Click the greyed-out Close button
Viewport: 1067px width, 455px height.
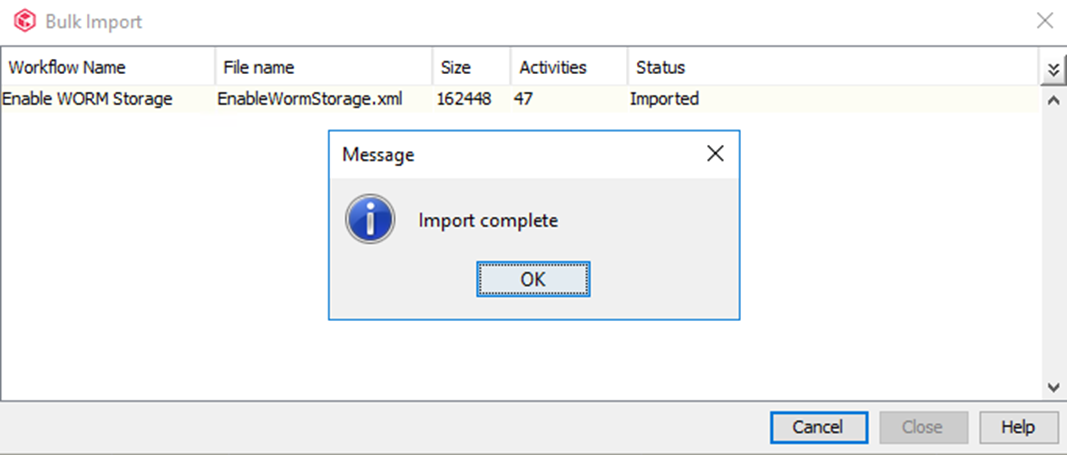pos(921,427)
